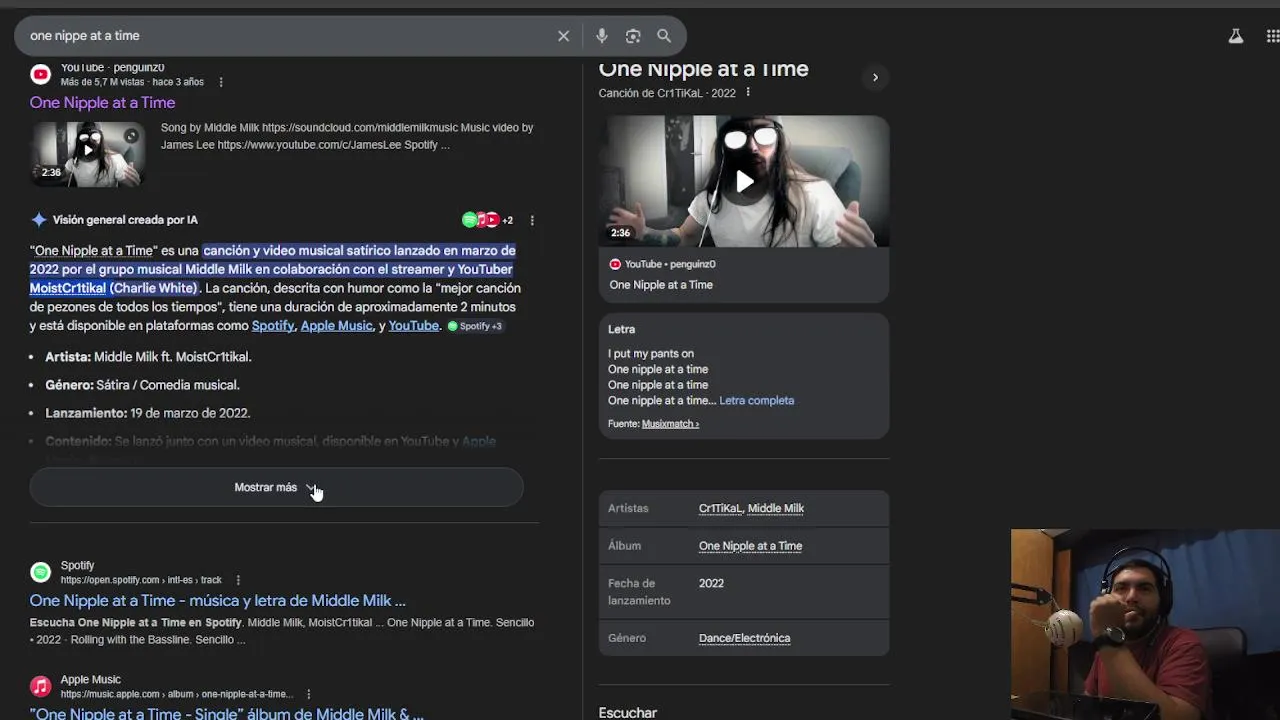
Task: Open Spotify música y letra result link
Action: tap(217, 601)
